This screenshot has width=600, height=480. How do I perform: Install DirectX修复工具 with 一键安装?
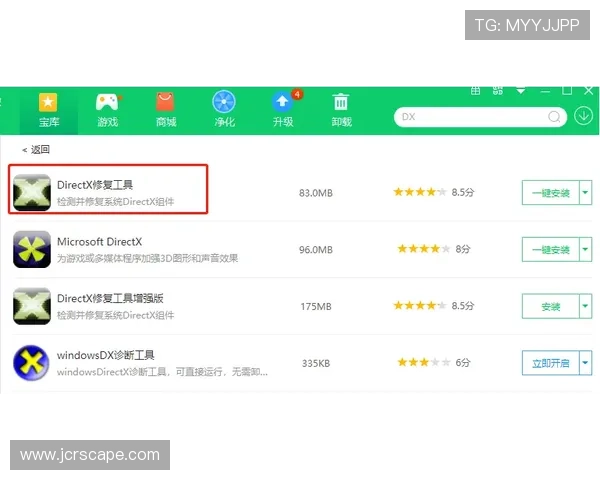pos(551,193)
